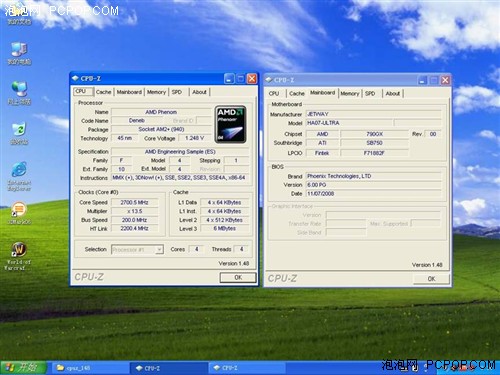Screen dimensions: 500x375
Task: Minimize the left CPU-Z window
Action: click(x=229, y=79)
